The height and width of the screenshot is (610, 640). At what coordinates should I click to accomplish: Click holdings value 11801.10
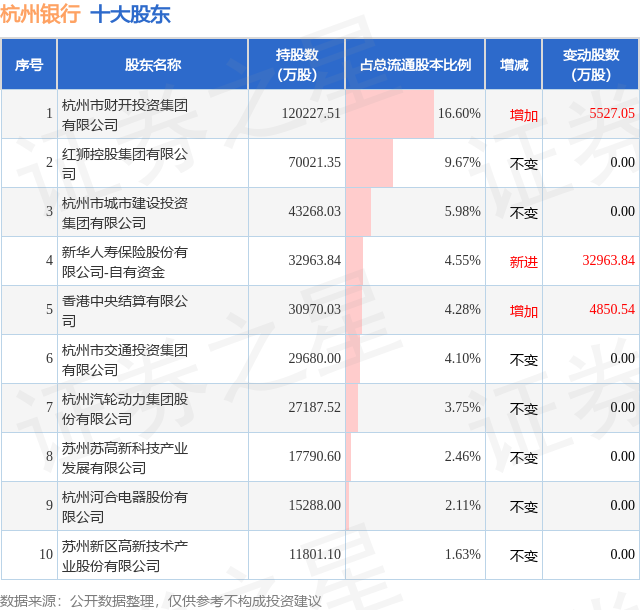314,554
